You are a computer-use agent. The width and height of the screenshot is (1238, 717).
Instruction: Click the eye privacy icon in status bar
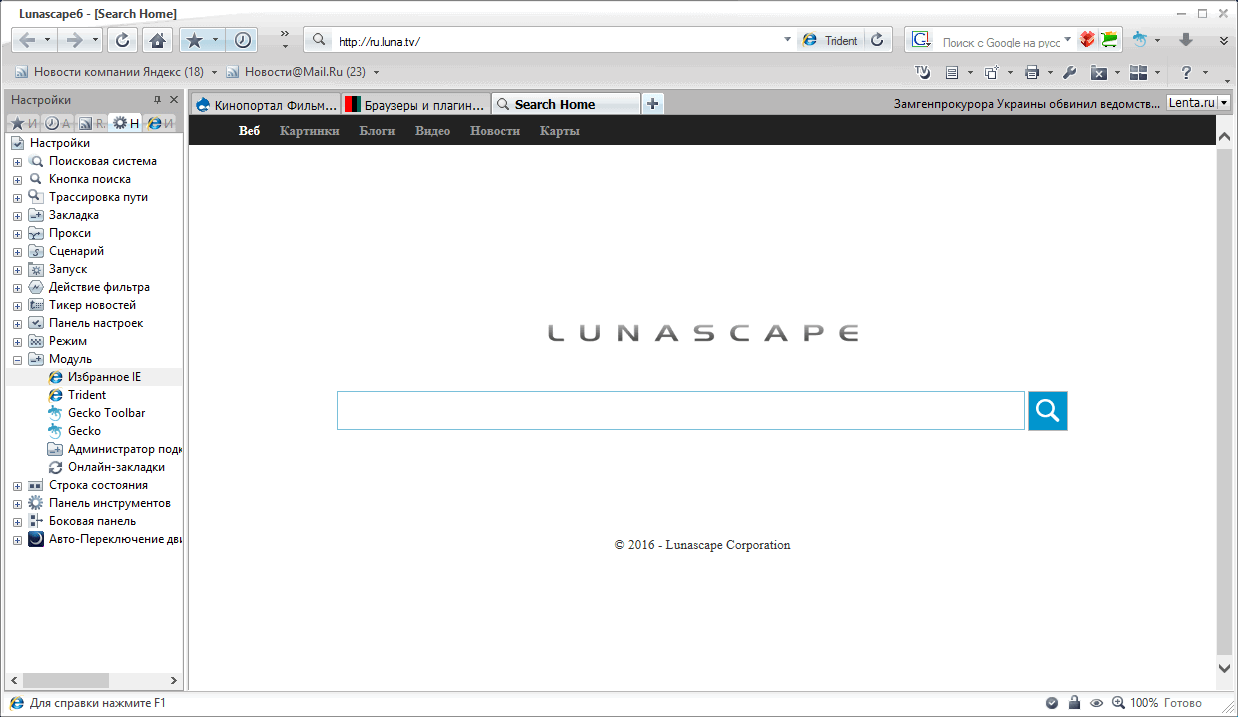click(x=1096, y=703)
